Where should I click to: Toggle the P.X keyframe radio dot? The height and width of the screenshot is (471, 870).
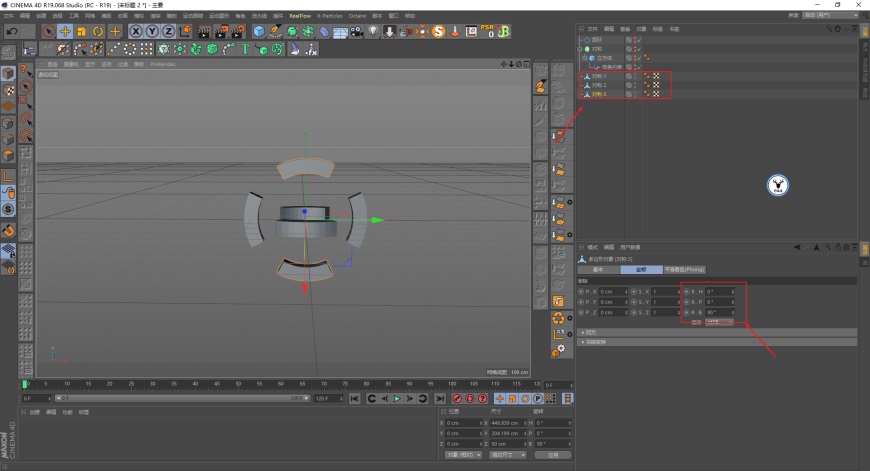[x=581, y=291]
